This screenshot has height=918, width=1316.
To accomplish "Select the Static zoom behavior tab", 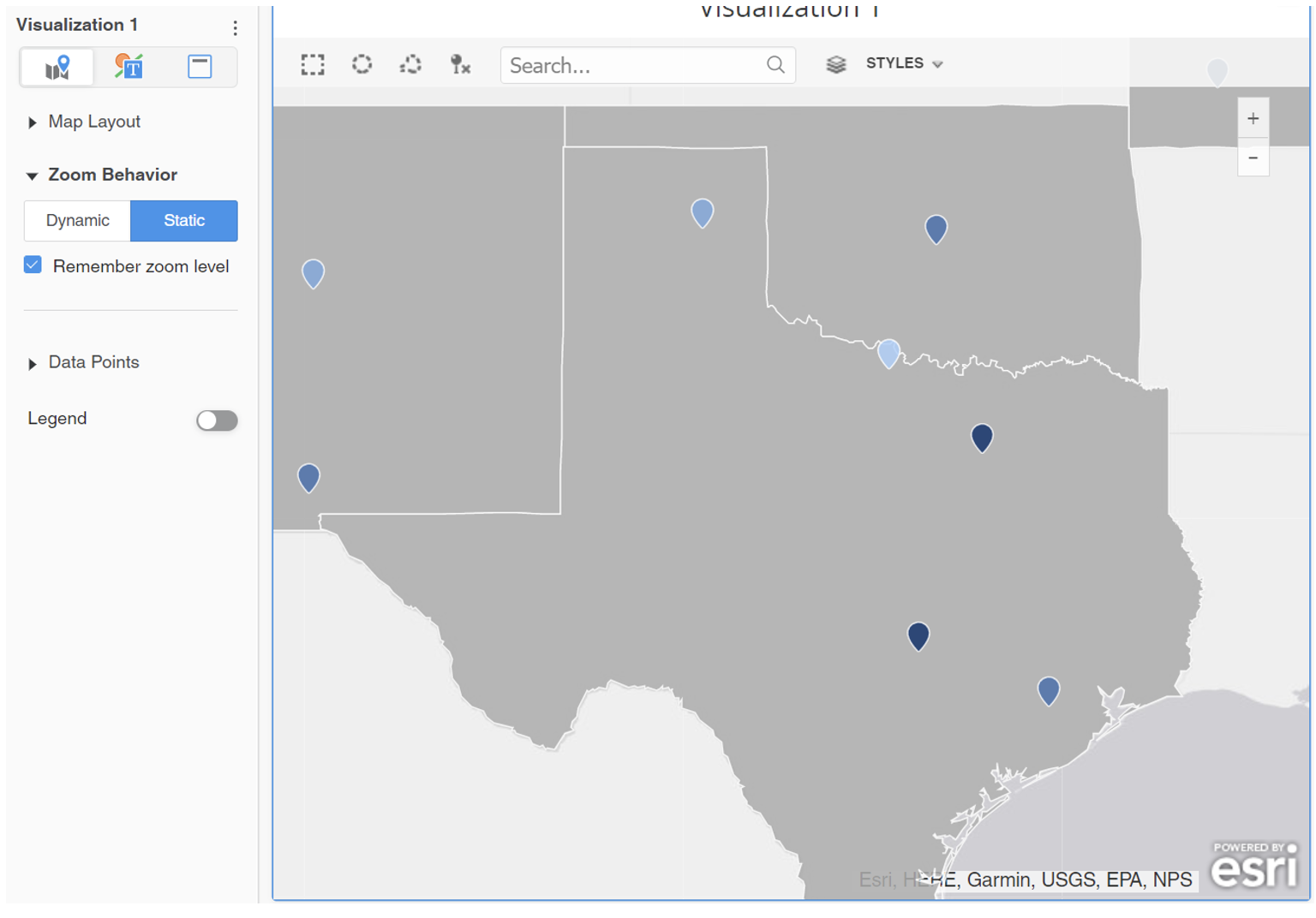I will (183, 220).
